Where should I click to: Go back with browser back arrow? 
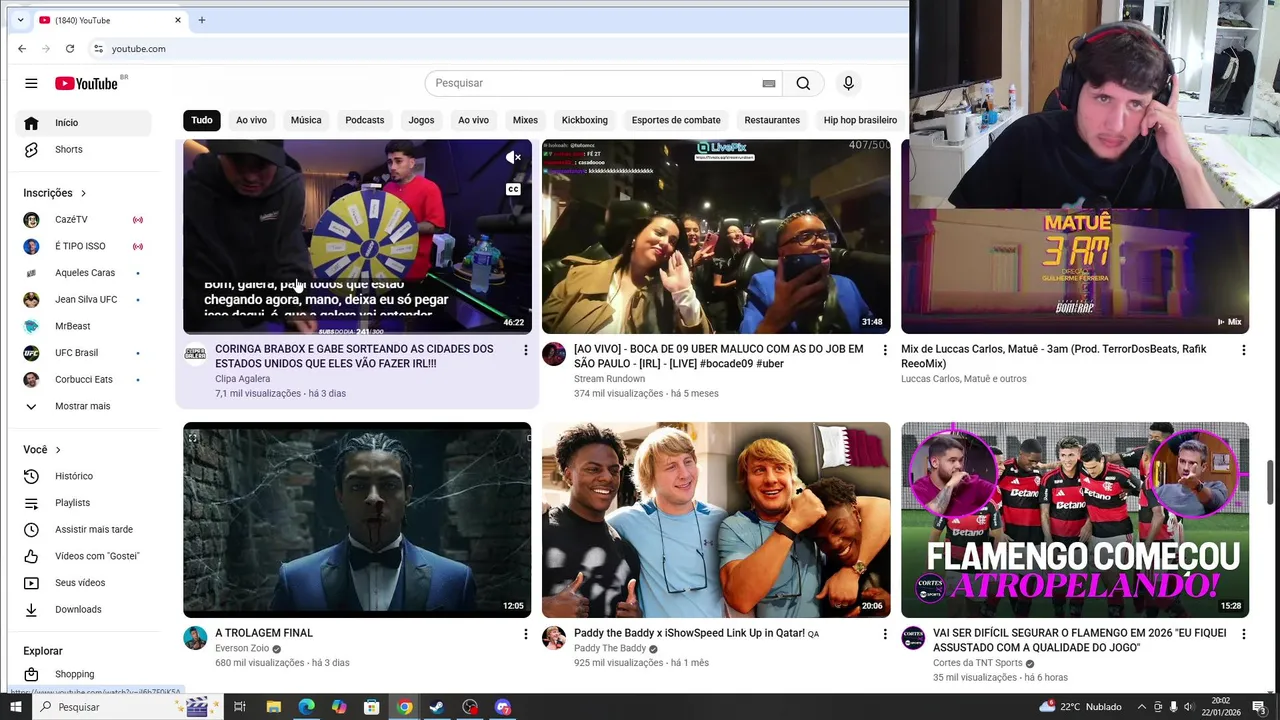coord(22,48)
